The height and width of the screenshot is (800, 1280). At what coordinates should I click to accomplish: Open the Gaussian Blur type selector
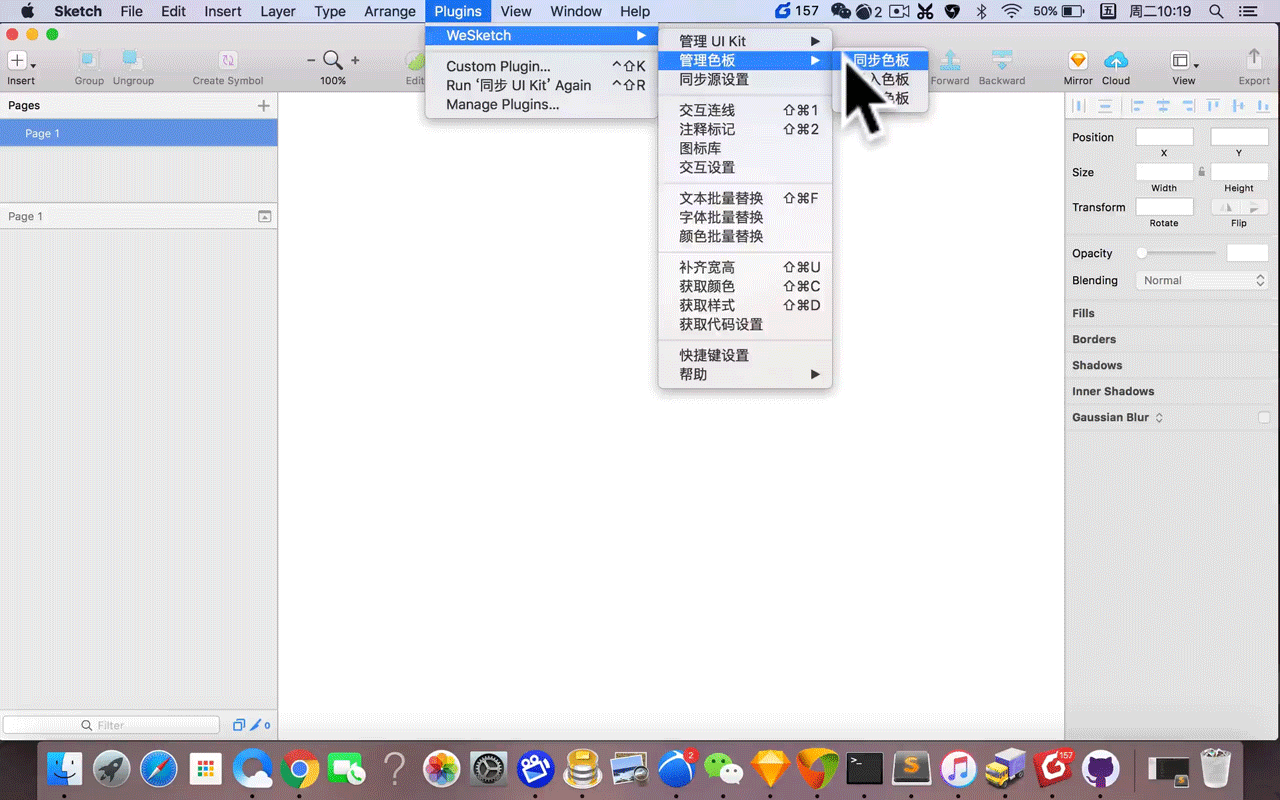coord(1159,417)
